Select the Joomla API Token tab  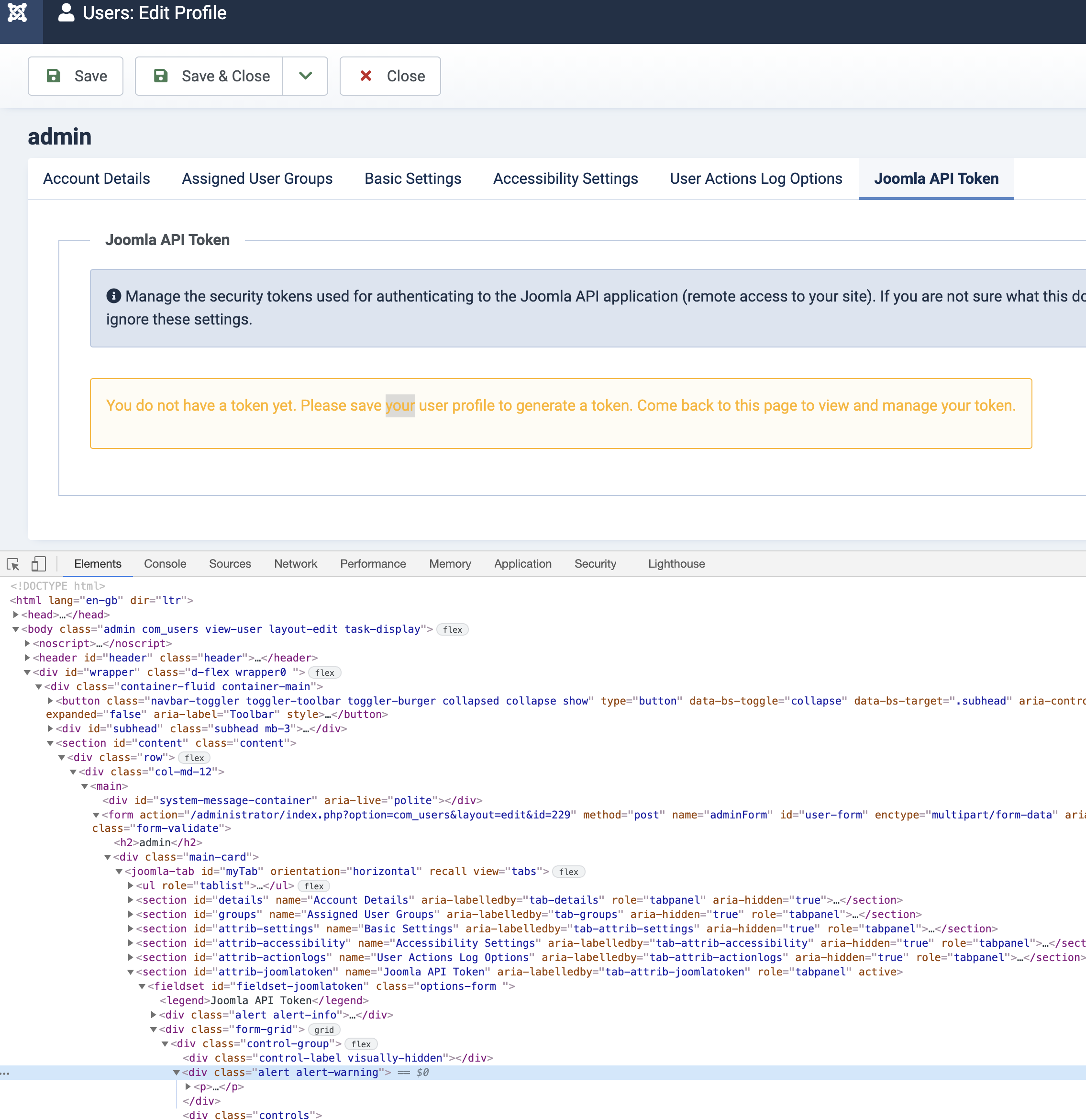936,179
